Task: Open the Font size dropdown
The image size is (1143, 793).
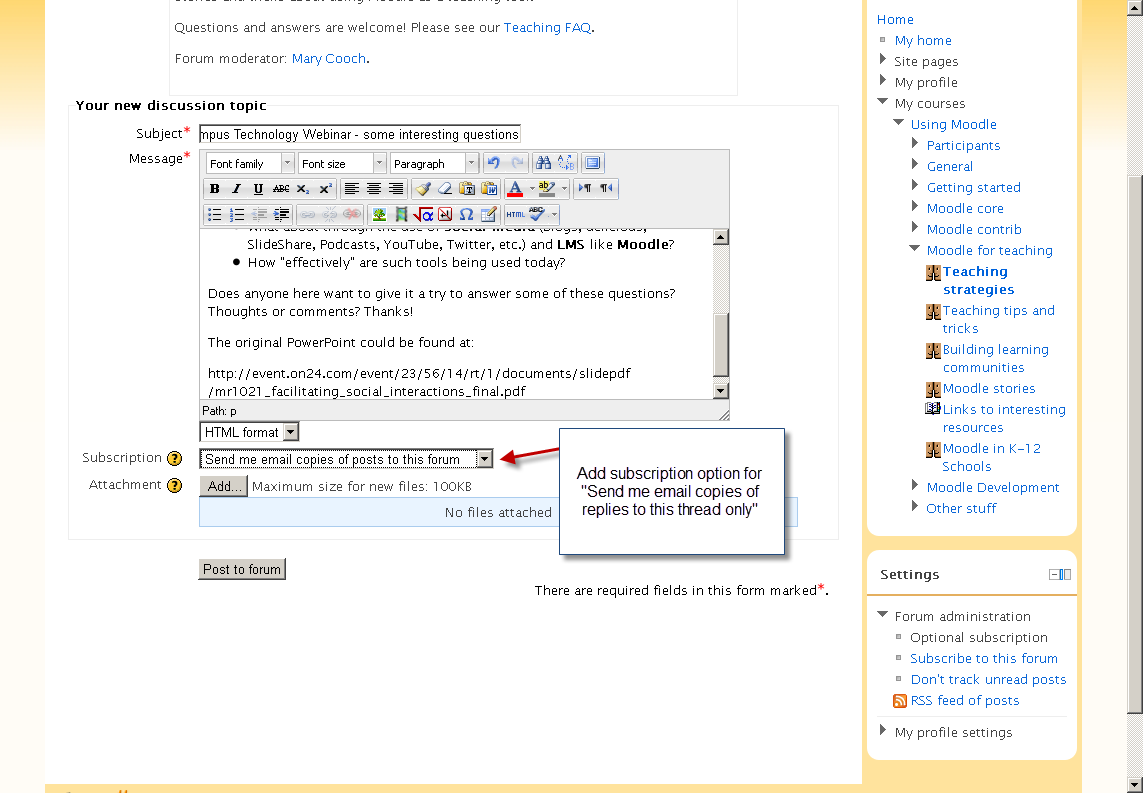Action: [342, 163]
